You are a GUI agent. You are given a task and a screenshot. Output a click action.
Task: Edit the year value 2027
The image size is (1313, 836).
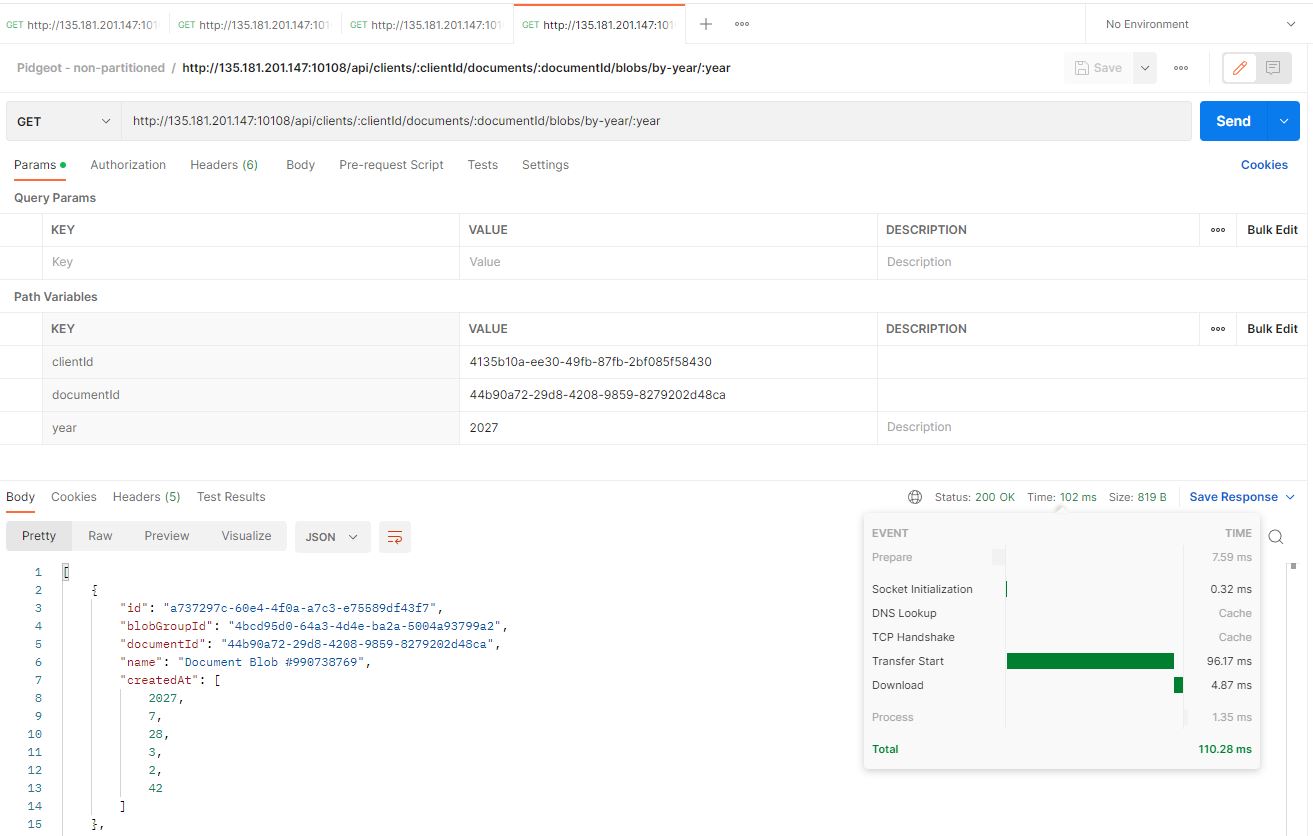tap(668, 428)
